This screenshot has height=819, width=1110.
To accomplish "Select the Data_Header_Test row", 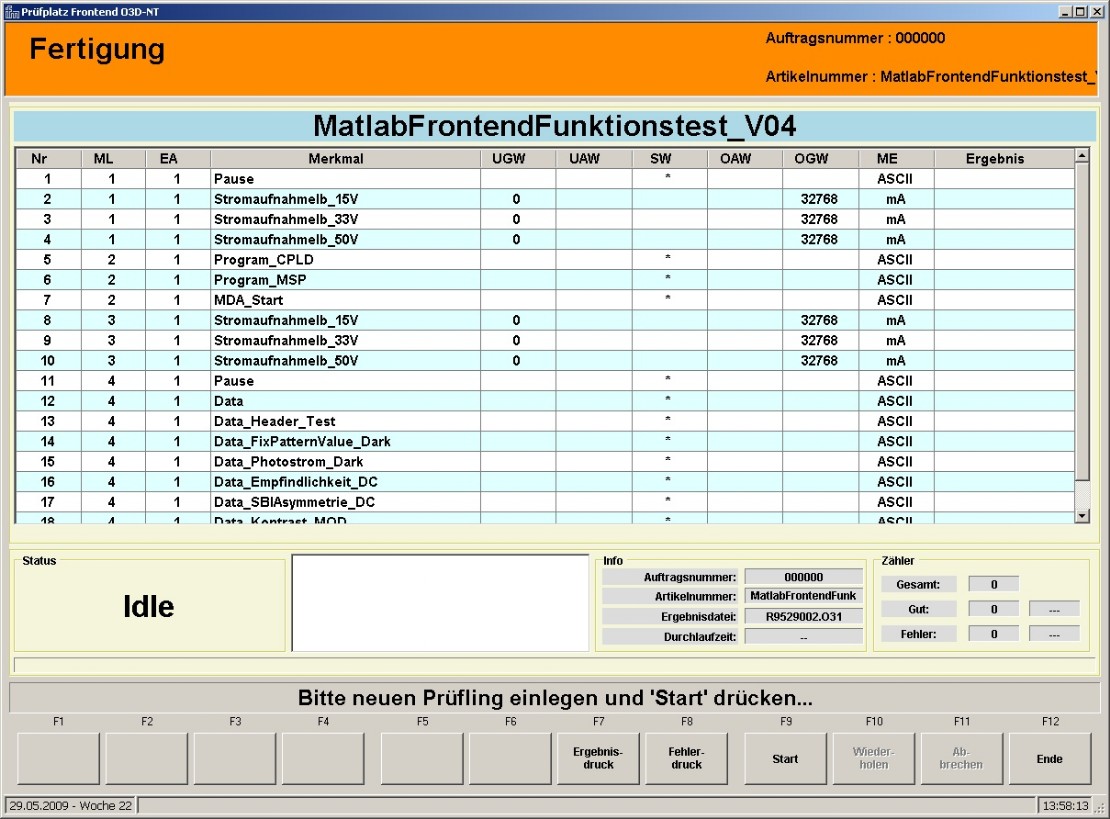I will (544, 421).
